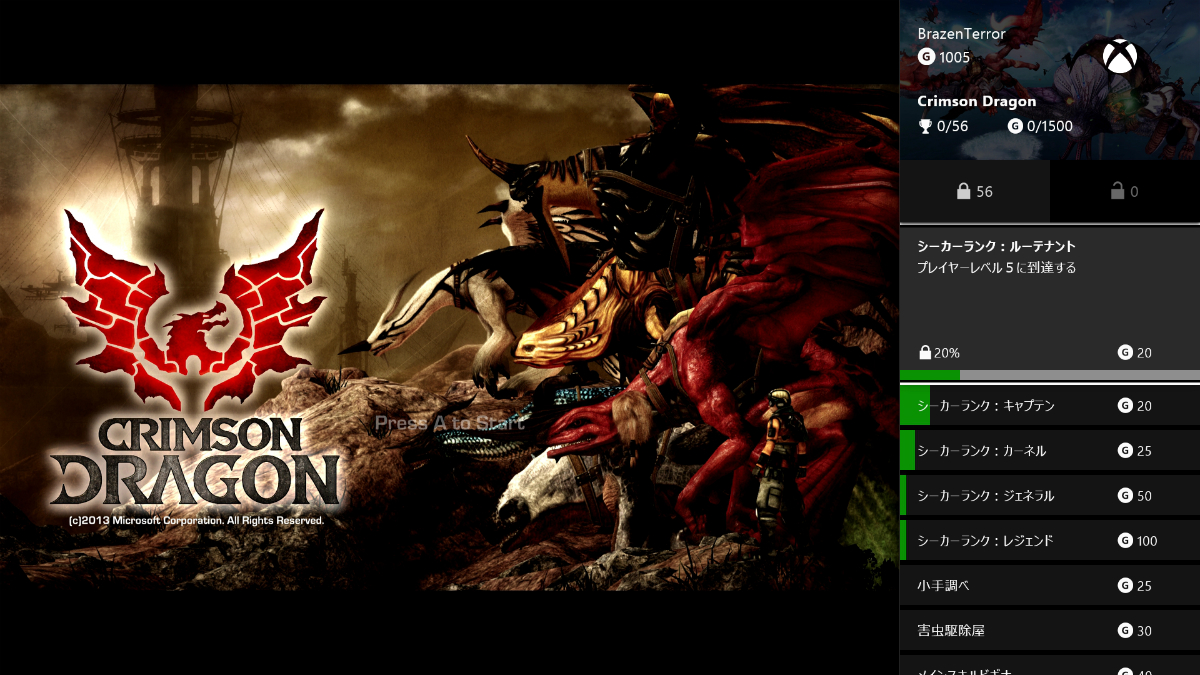The width and height of the screenshot is (1200, 675).
Task: Click the G icon in the 小手調べ row
Action: [x=1125, y=586]
